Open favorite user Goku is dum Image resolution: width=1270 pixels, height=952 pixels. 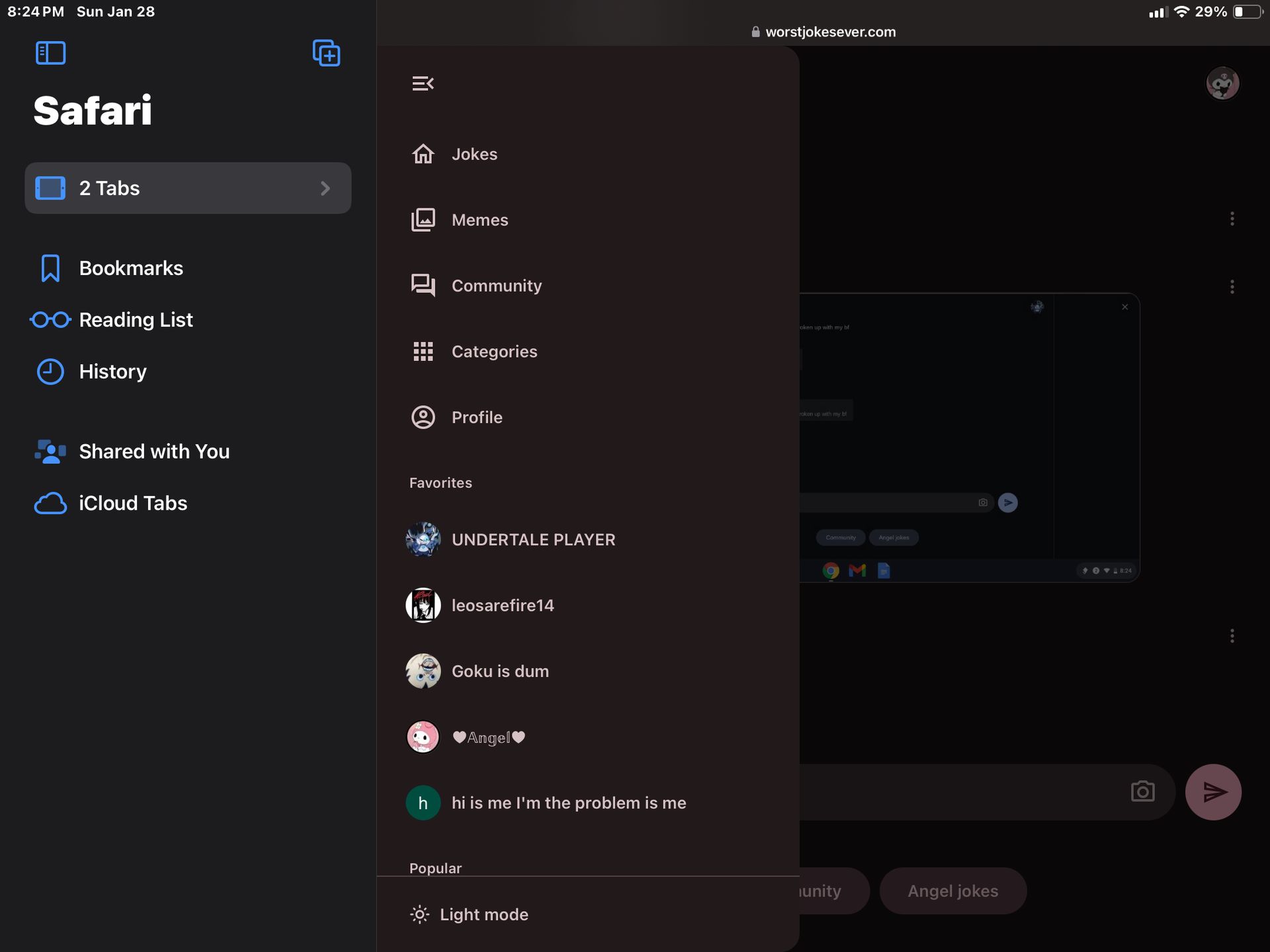[500, 671]
